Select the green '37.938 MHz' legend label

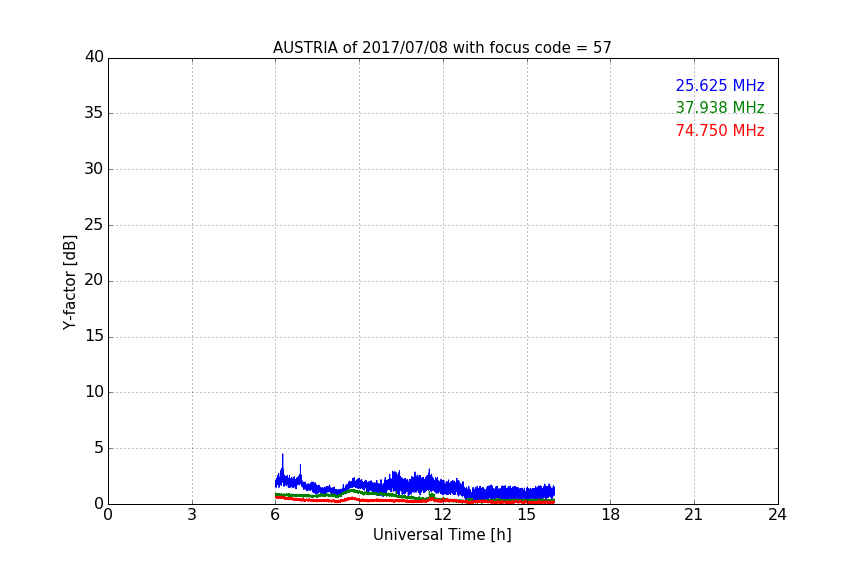[x=720, y=107]
